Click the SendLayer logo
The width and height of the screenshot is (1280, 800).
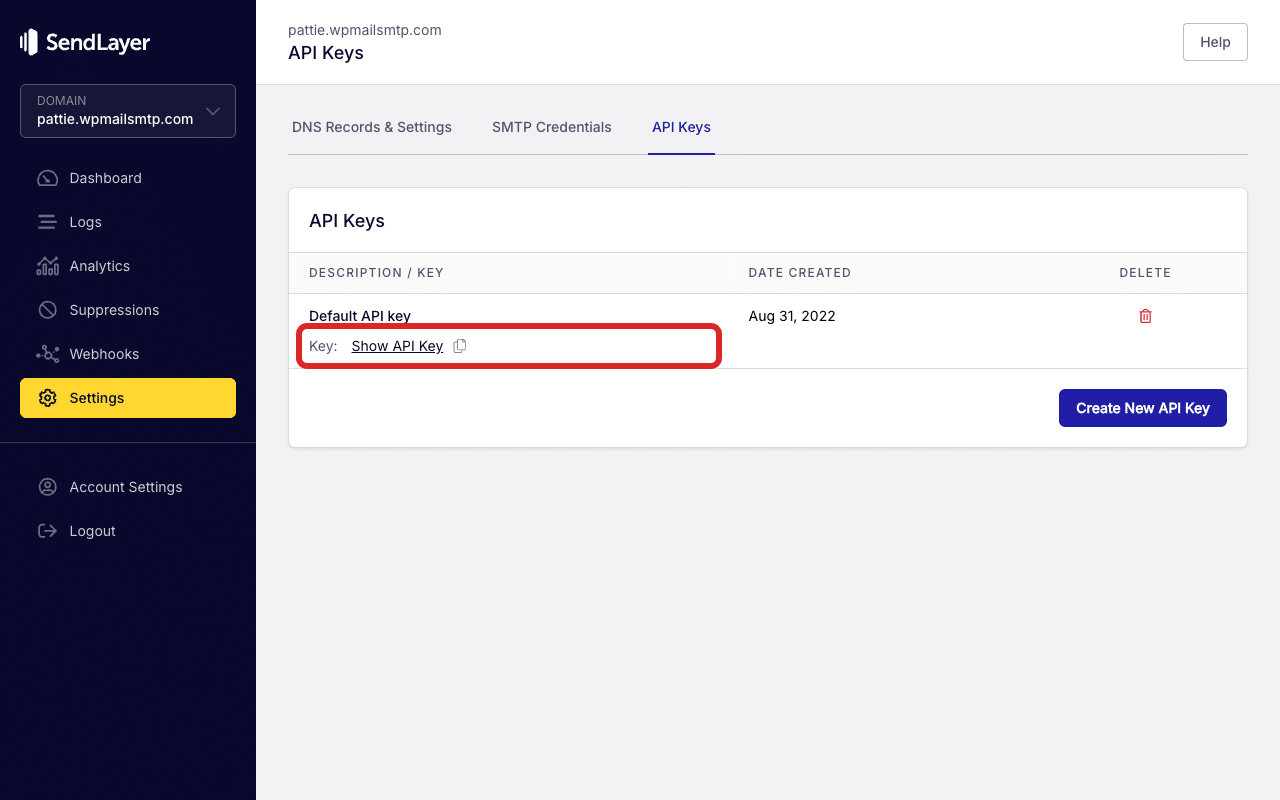click(x=85, y=42)
